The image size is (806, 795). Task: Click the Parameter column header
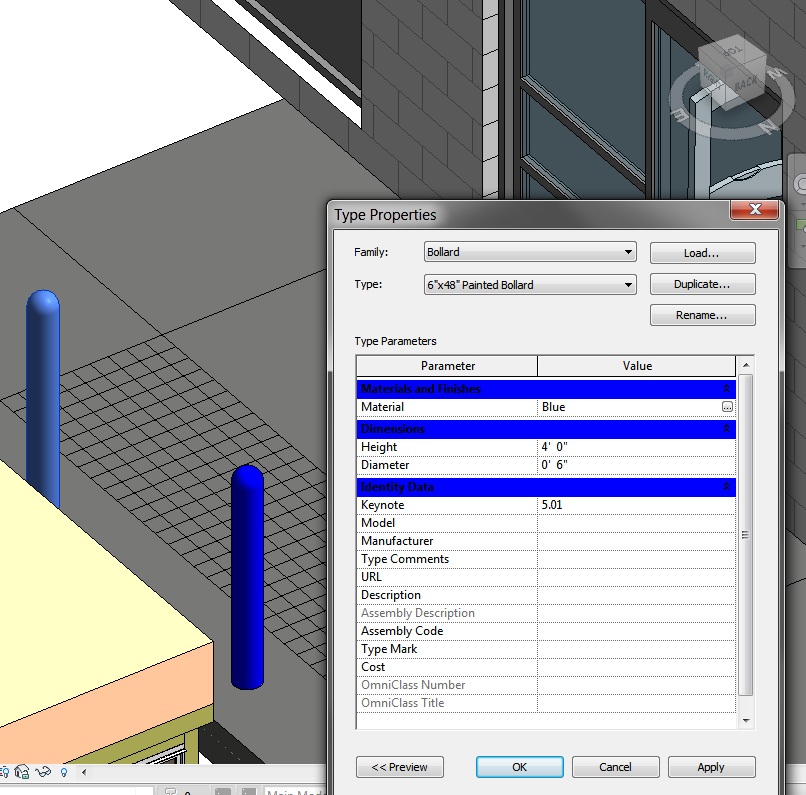coord(447,366)
